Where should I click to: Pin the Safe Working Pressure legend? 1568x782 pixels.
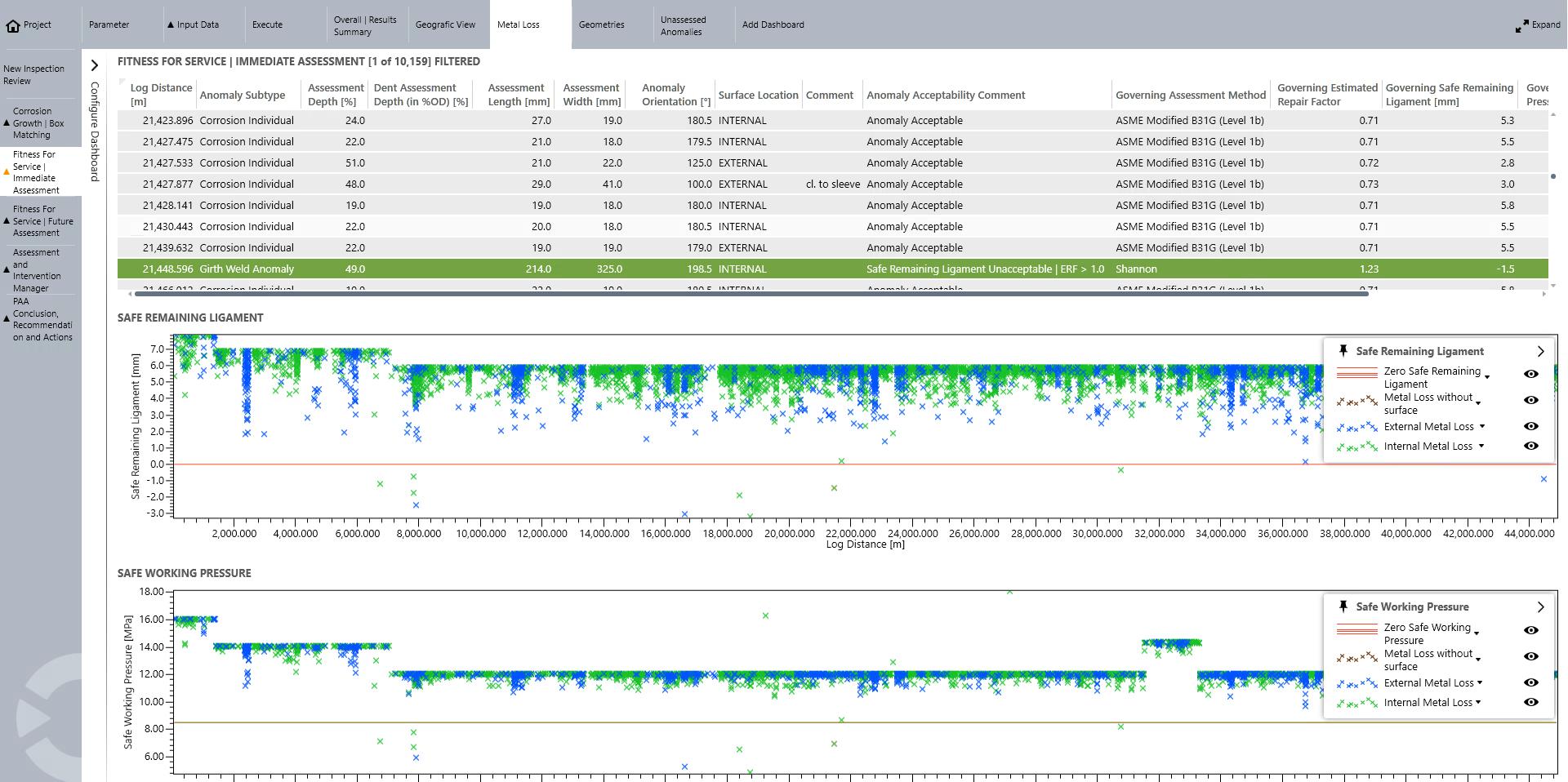click(1343, 606)
